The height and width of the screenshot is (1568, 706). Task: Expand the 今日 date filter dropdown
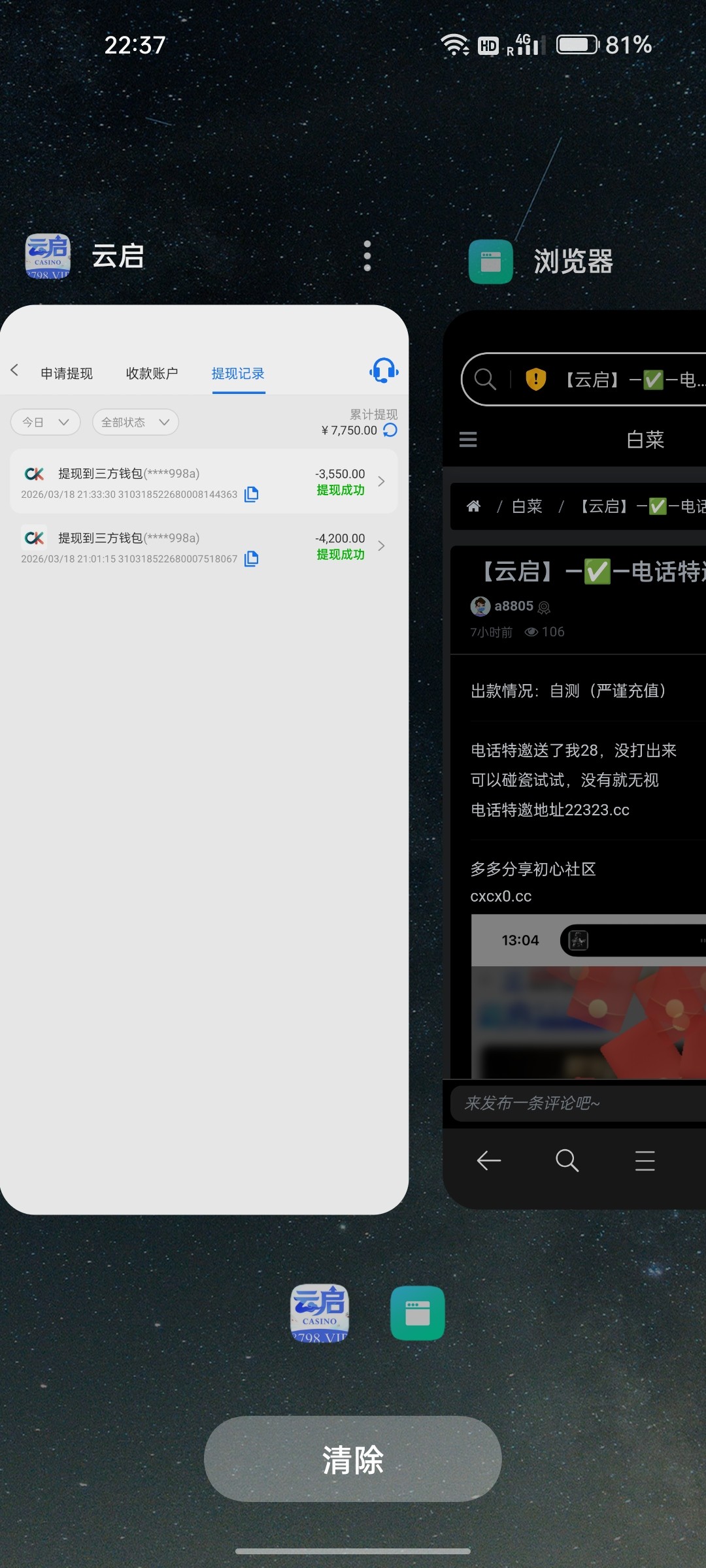(46, 422)
